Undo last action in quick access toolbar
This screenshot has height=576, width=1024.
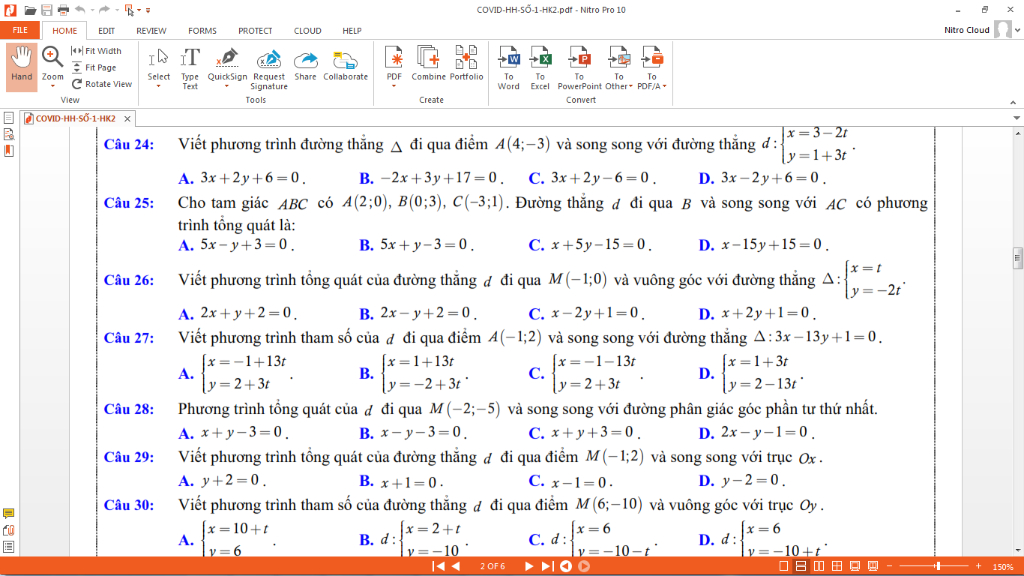click(80, 10)
